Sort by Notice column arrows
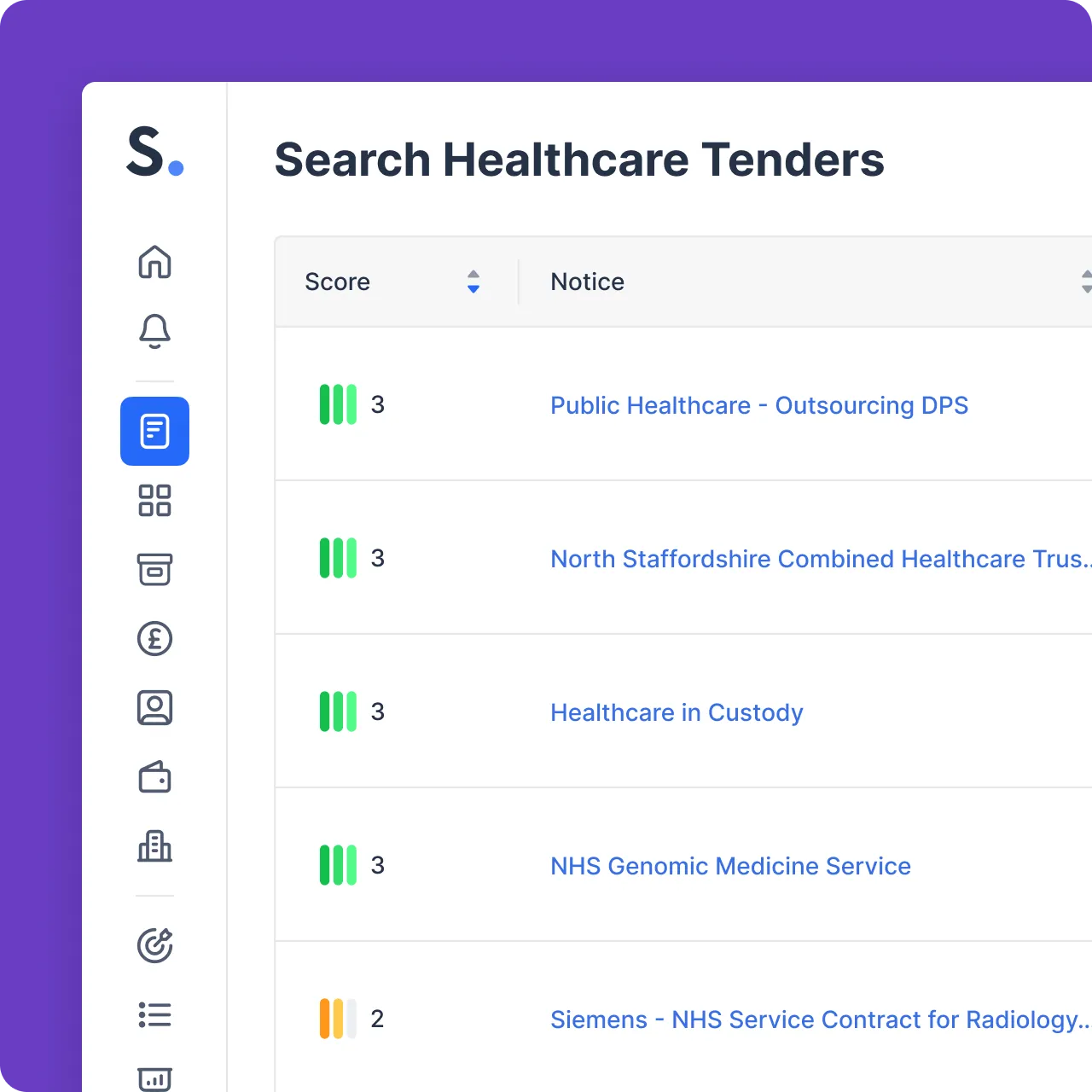 (x=1086, y=282)
